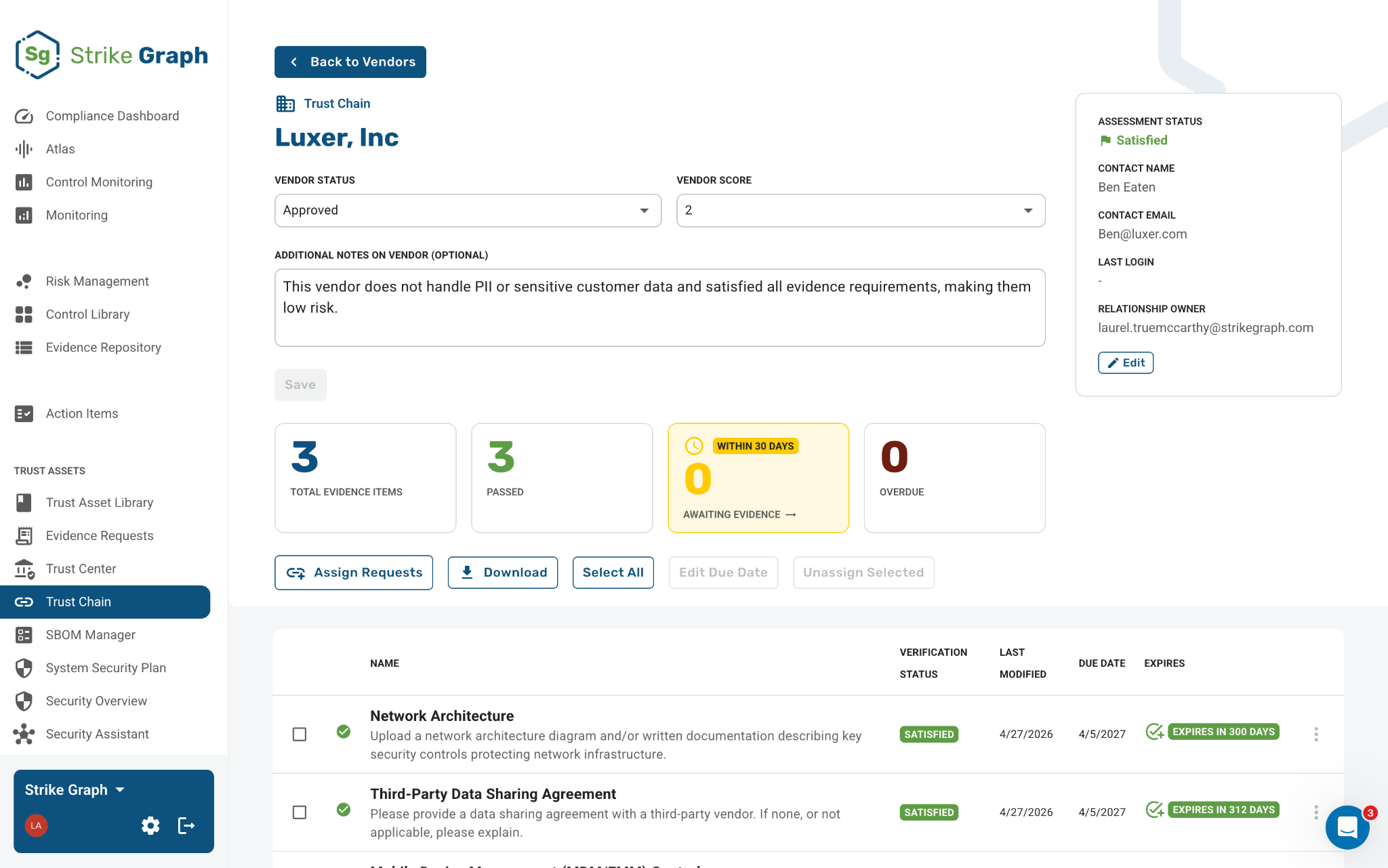Open Third-Party Data Sharing Agreement item
This screenshot has height=868, width=1388.
pyautogui.click(x=493, y=794)
